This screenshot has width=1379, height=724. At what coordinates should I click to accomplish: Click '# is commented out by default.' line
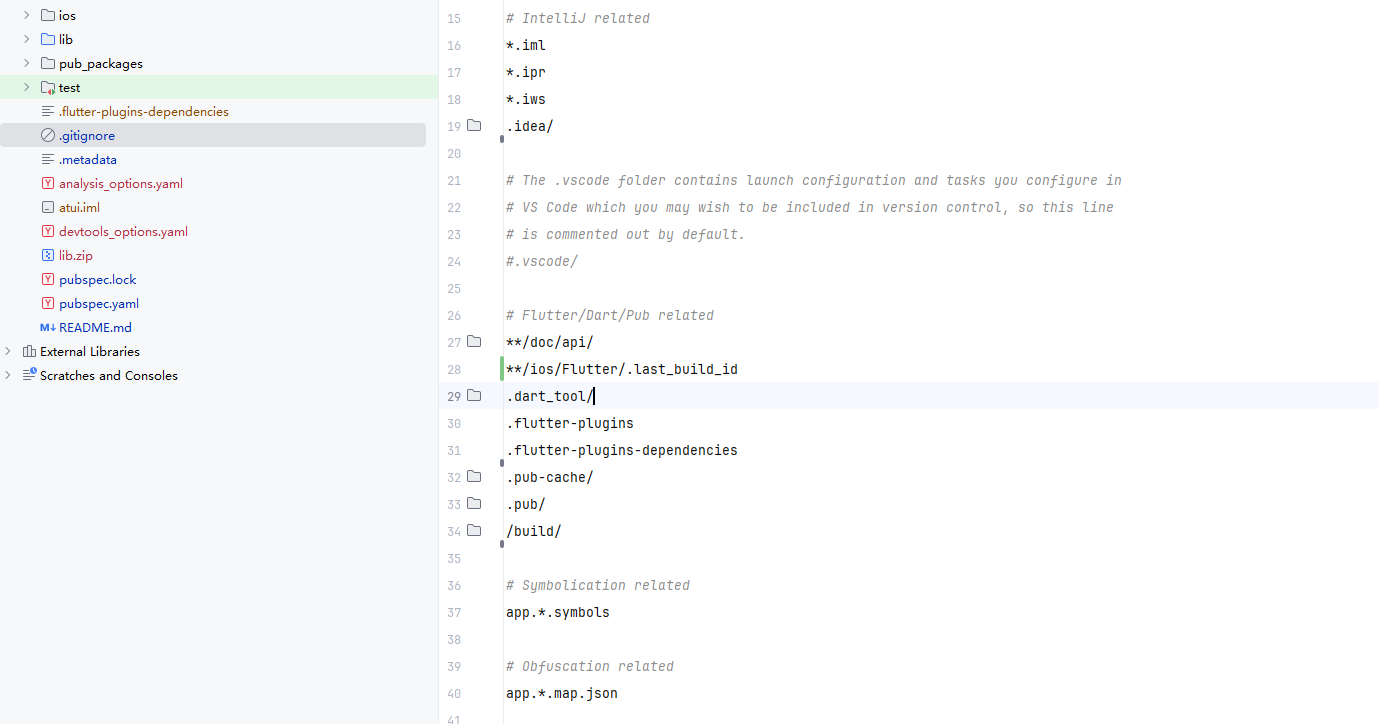[x=626, y=234]
